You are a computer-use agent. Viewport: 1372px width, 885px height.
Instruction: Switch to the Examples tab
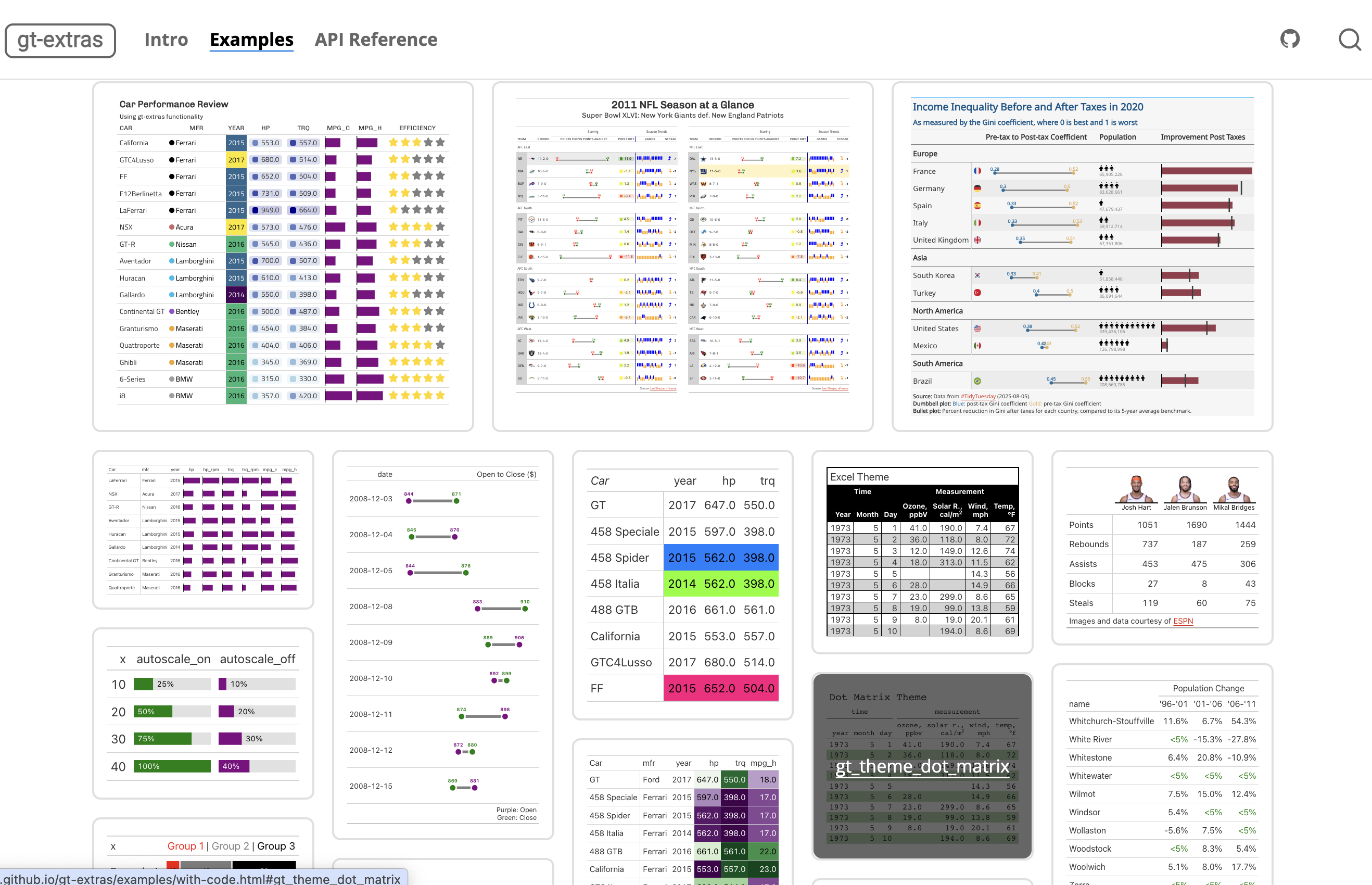[x=251, y=40]
